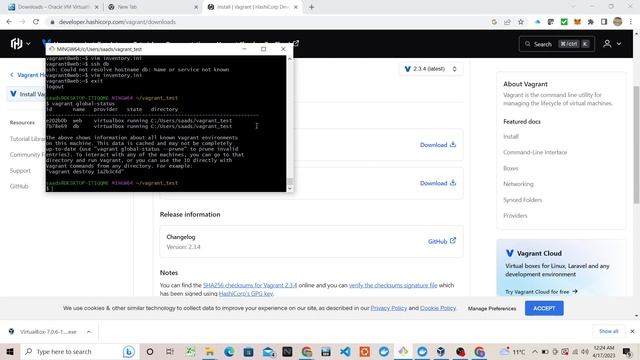The width and height of the screenshot is (640, 360).
Task: Click the share page icon in address bar
Action: pos(507,22)
